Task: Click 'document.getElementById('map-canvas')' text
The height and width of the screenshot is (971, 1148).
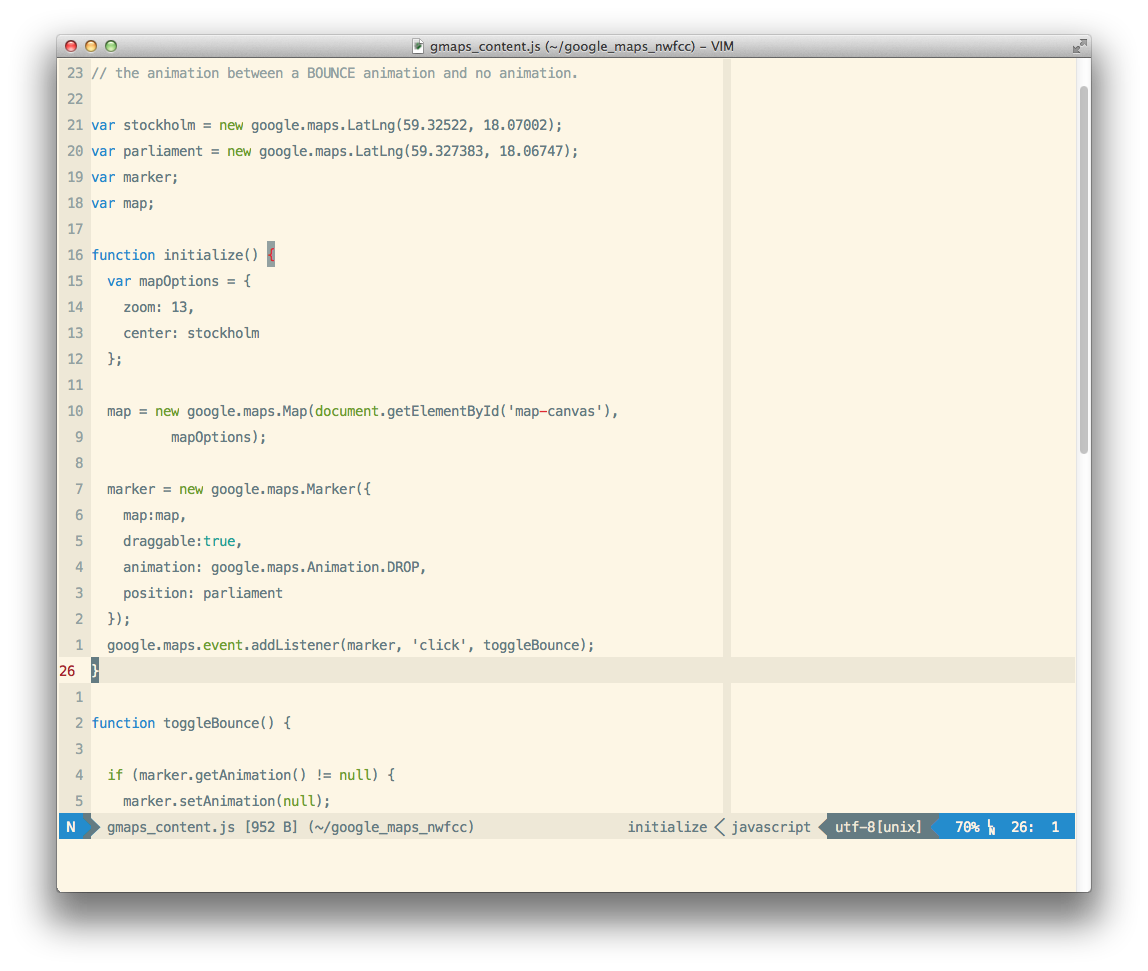Action: (462, 411)
